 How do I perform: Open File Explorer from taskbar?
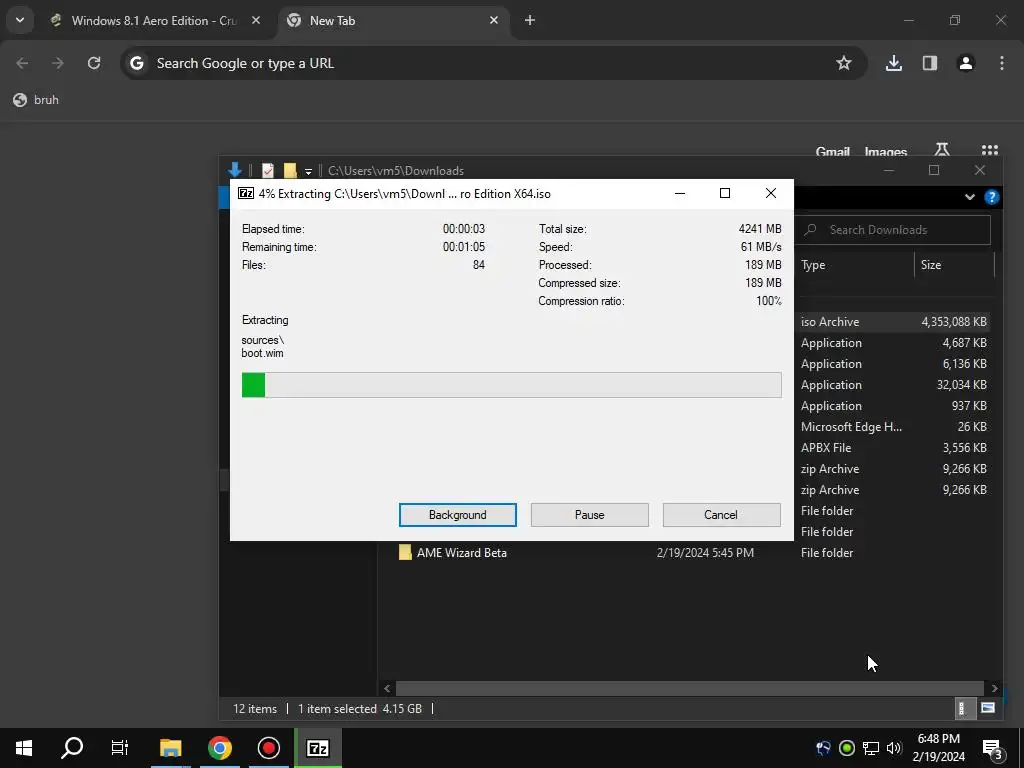point(170,748)
